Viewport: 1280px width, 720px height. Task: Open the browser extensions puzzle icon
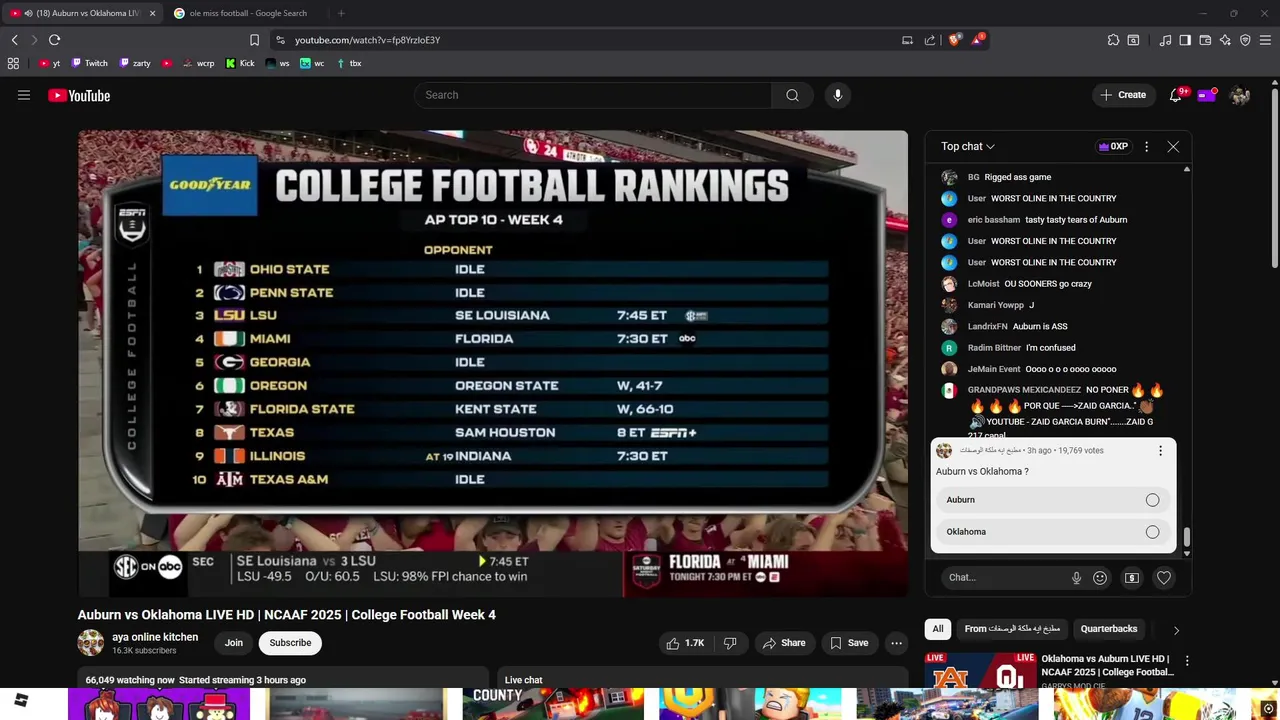(x=1113, y=40)
